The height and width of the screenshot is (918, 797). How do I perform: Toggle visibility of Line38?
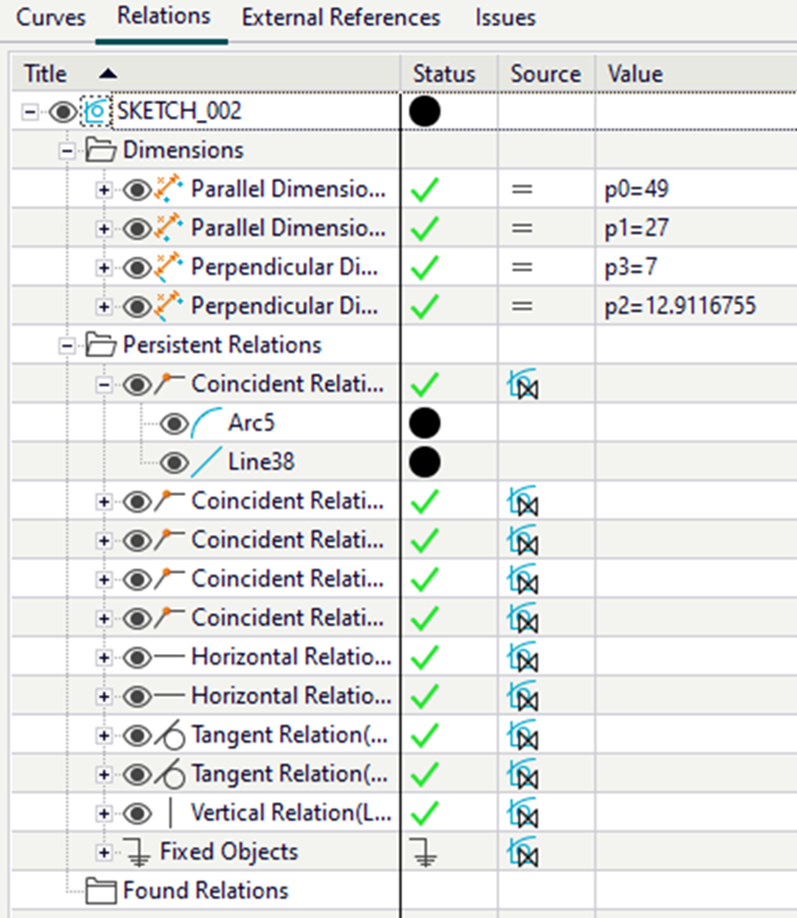pos(174,462)
